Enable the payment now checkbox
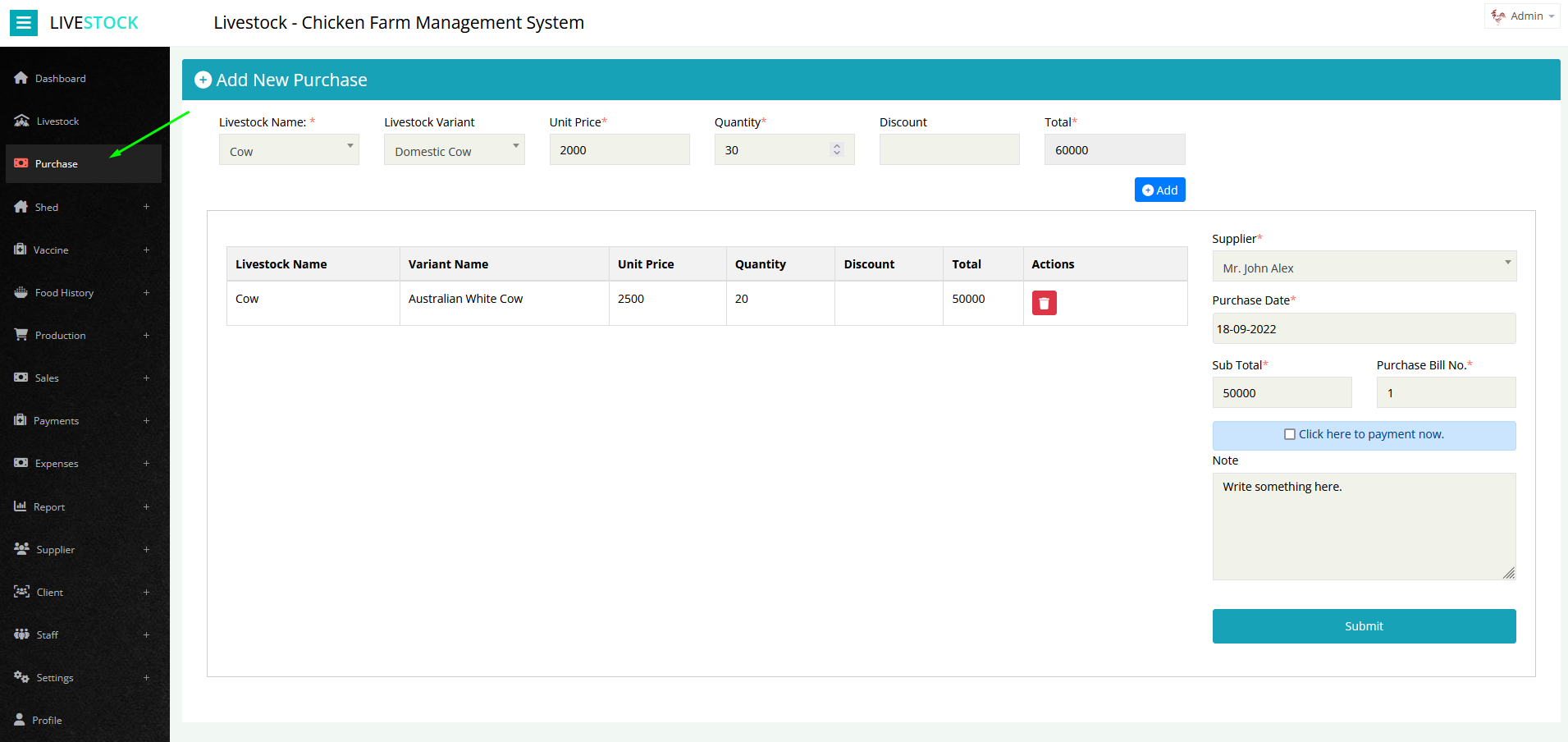This screenshot has height=742, width=1568. [x=1289, y=434]
